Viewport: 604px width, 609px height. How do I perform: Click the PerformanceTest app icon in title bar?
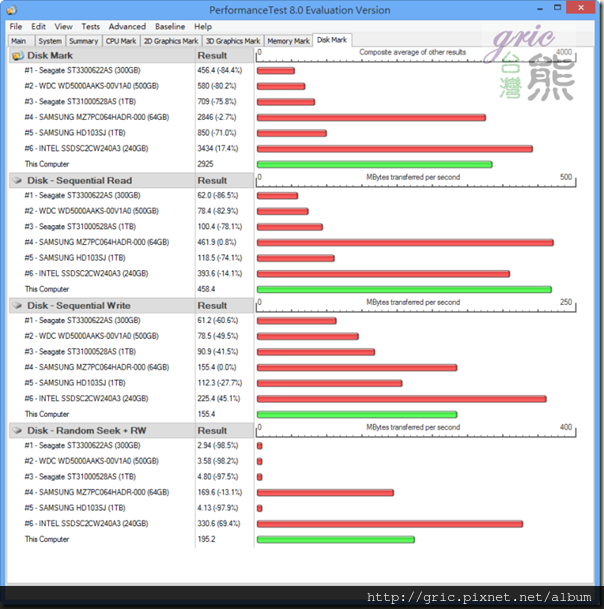tap(12, 10)
